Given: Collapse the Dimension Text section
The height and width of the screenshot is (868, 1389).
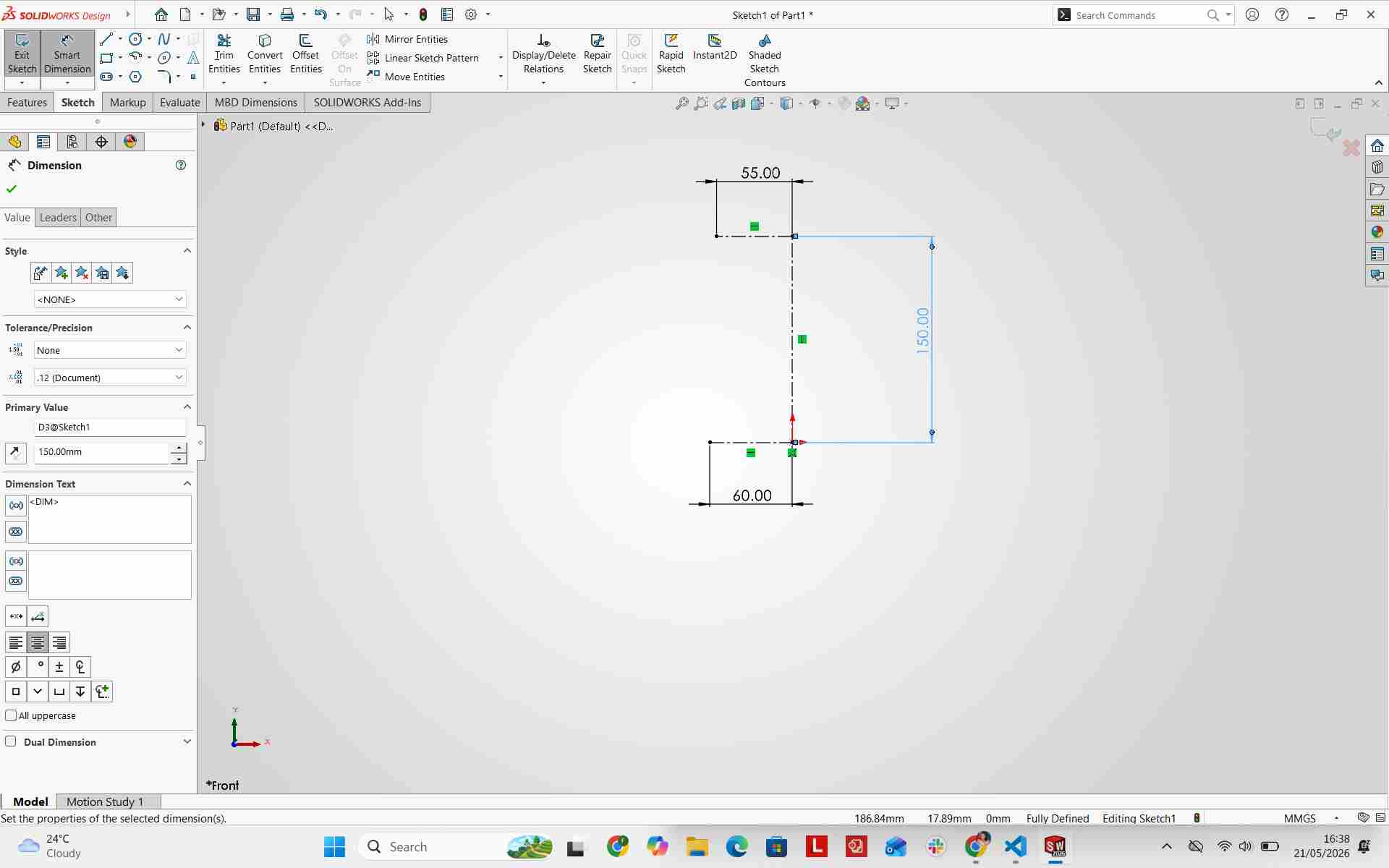Looking at the screenshot, I should (187, 483).
